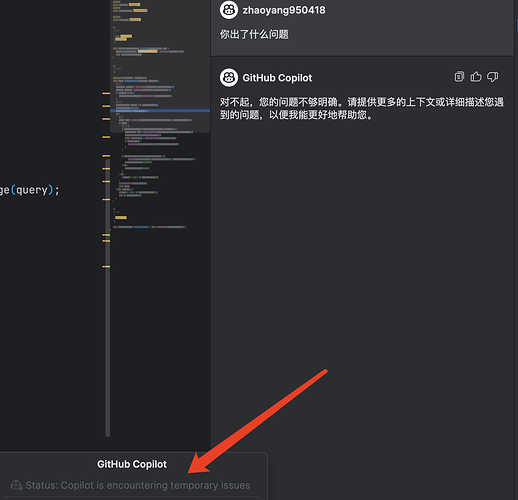The width and height of the screenshot is (518, 500).
Task: Click the GitHub Copilot sender name in chat
Action: point(277,78)
